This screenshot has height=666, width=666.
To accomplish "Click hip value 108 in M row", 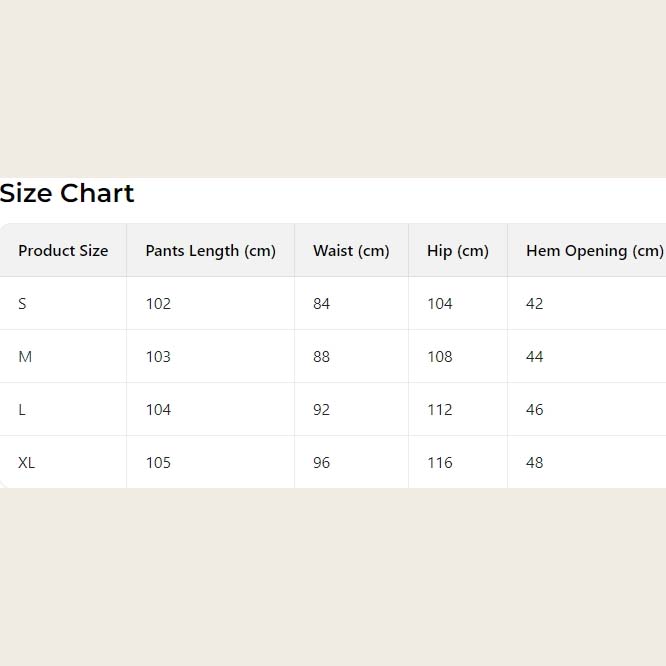I will [440, 357].
